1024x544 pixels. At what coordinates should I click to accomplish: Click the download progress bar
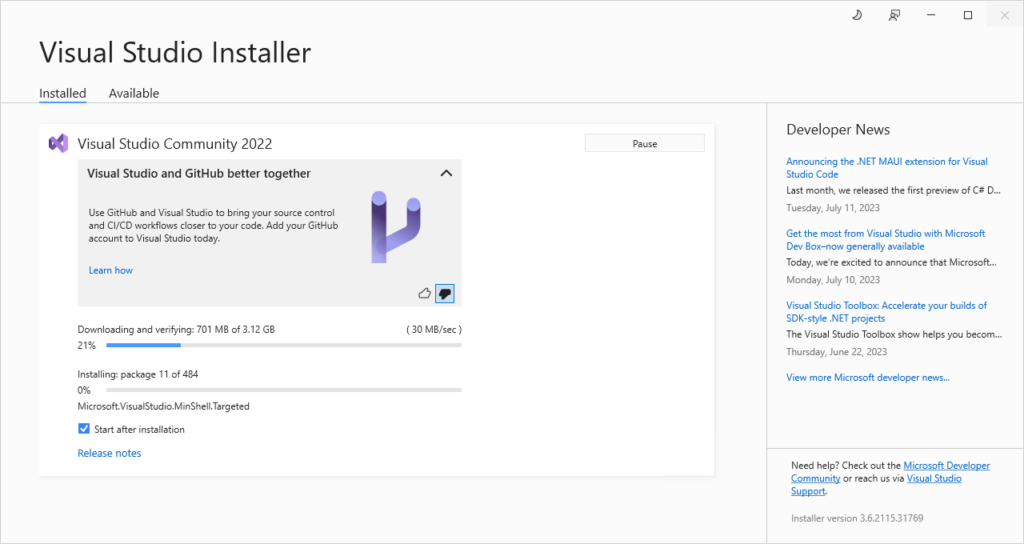(x=283, y=345)
